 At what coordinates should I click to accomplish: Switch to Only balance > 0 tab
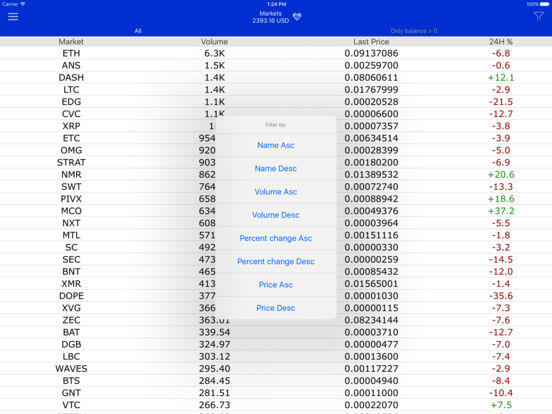click(414, 31)
